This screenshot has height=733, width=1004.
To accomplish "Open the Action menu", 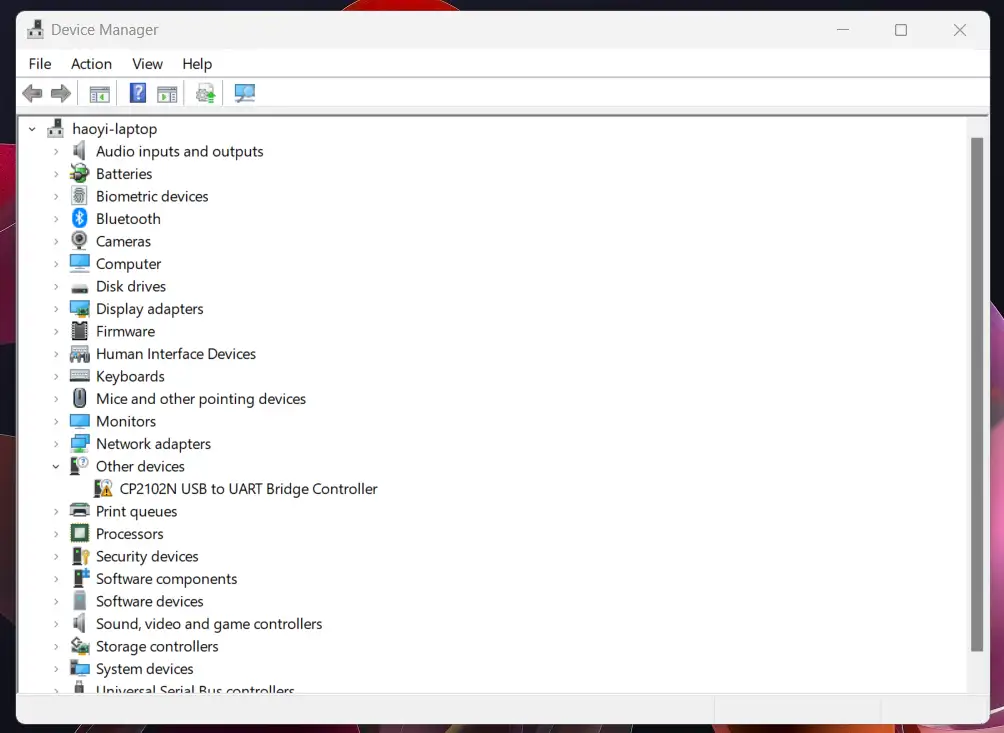I will click(x=91, y=63).
